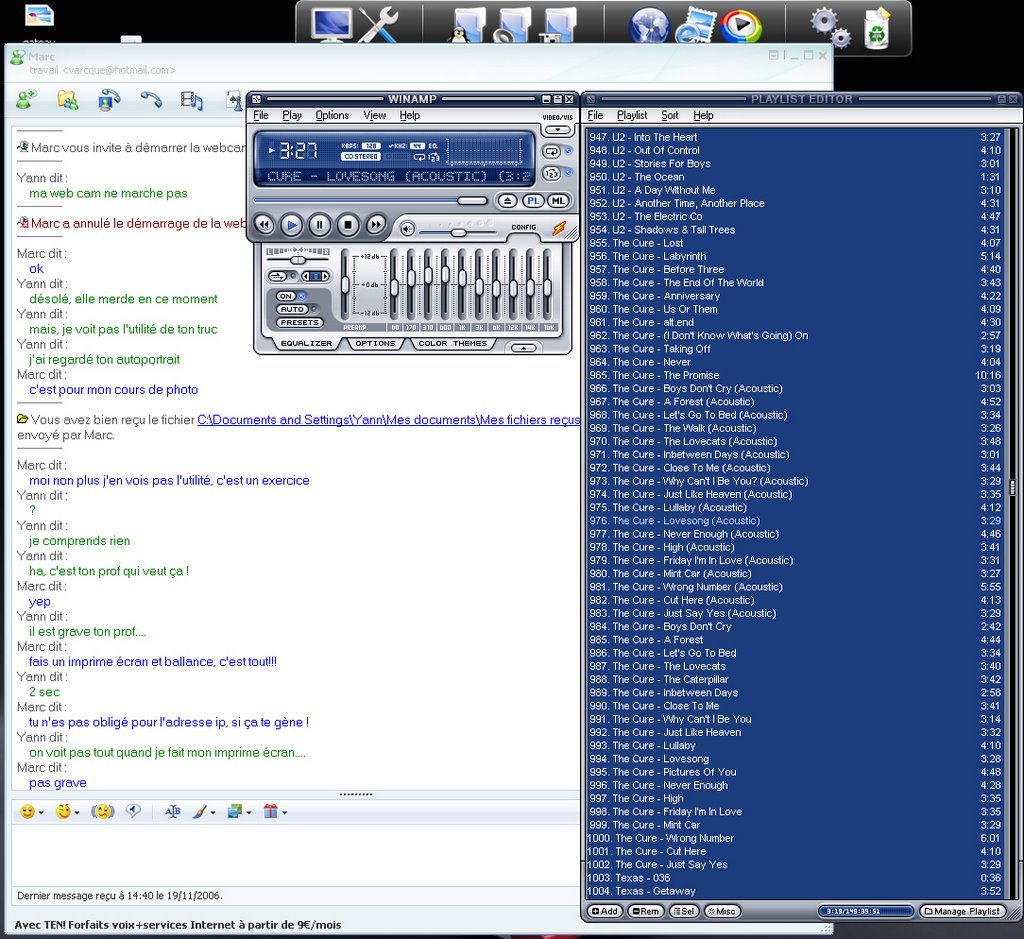Click the Sel button in Playlist Editor
The width and height of the screenshot is (1024, 939).
coord(683,911)
